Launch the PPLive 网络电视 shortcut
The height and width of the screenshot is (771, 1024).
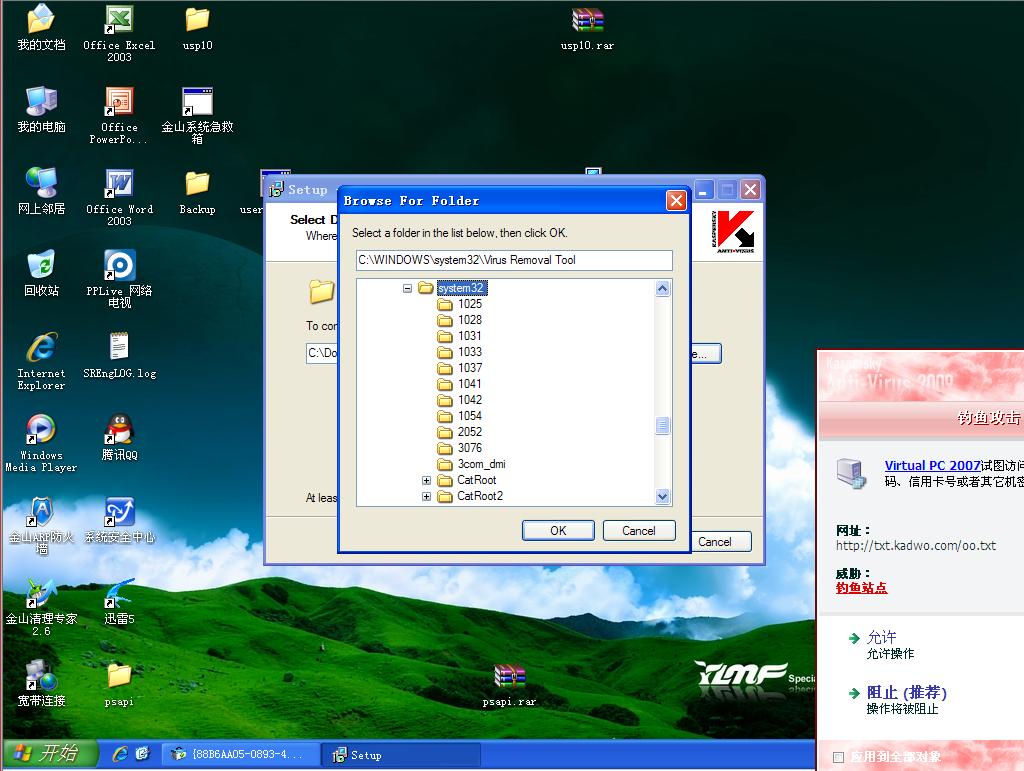click(x=119, y=267)
